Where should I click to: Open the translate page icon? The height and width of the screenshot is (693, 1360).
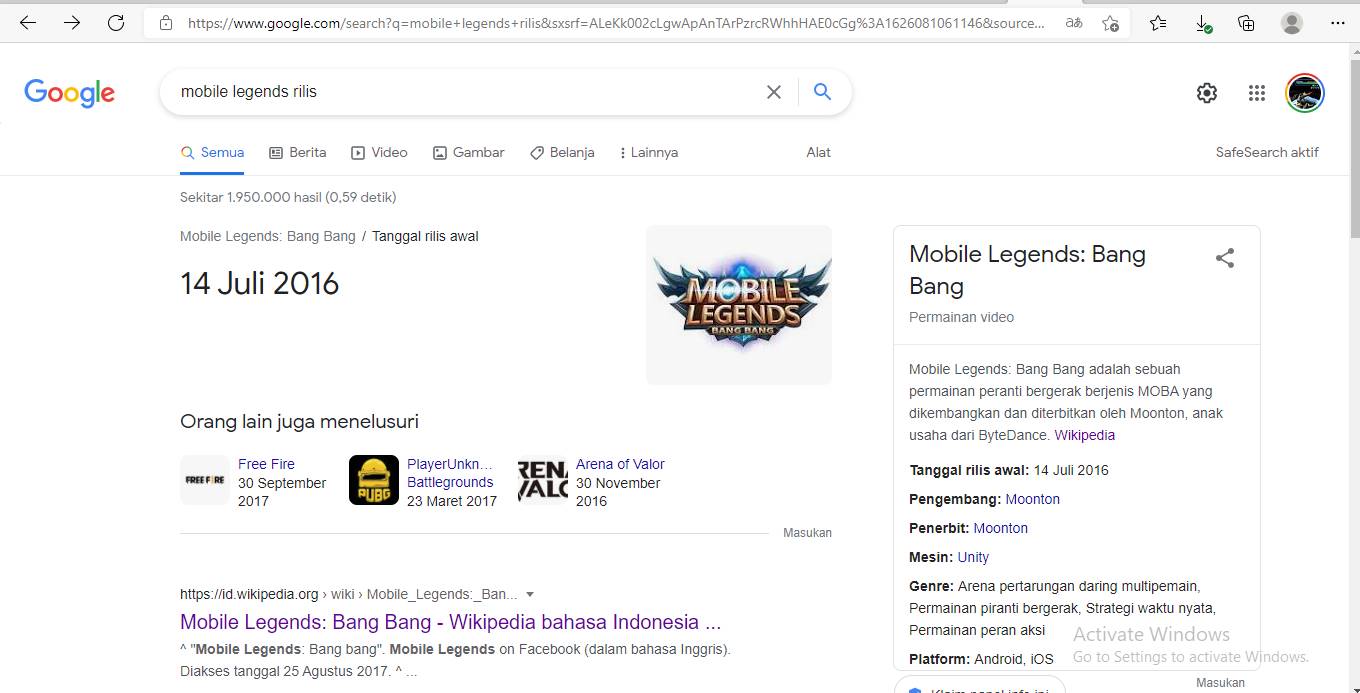point(1073,22)
